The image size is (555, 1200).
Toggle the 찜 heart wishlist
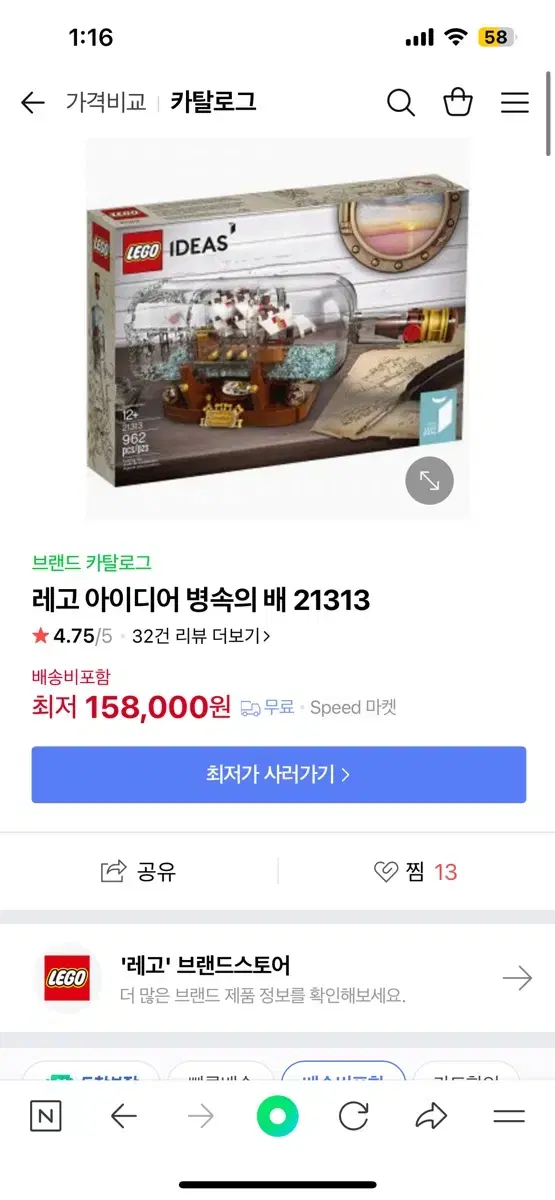click(415, 872)
